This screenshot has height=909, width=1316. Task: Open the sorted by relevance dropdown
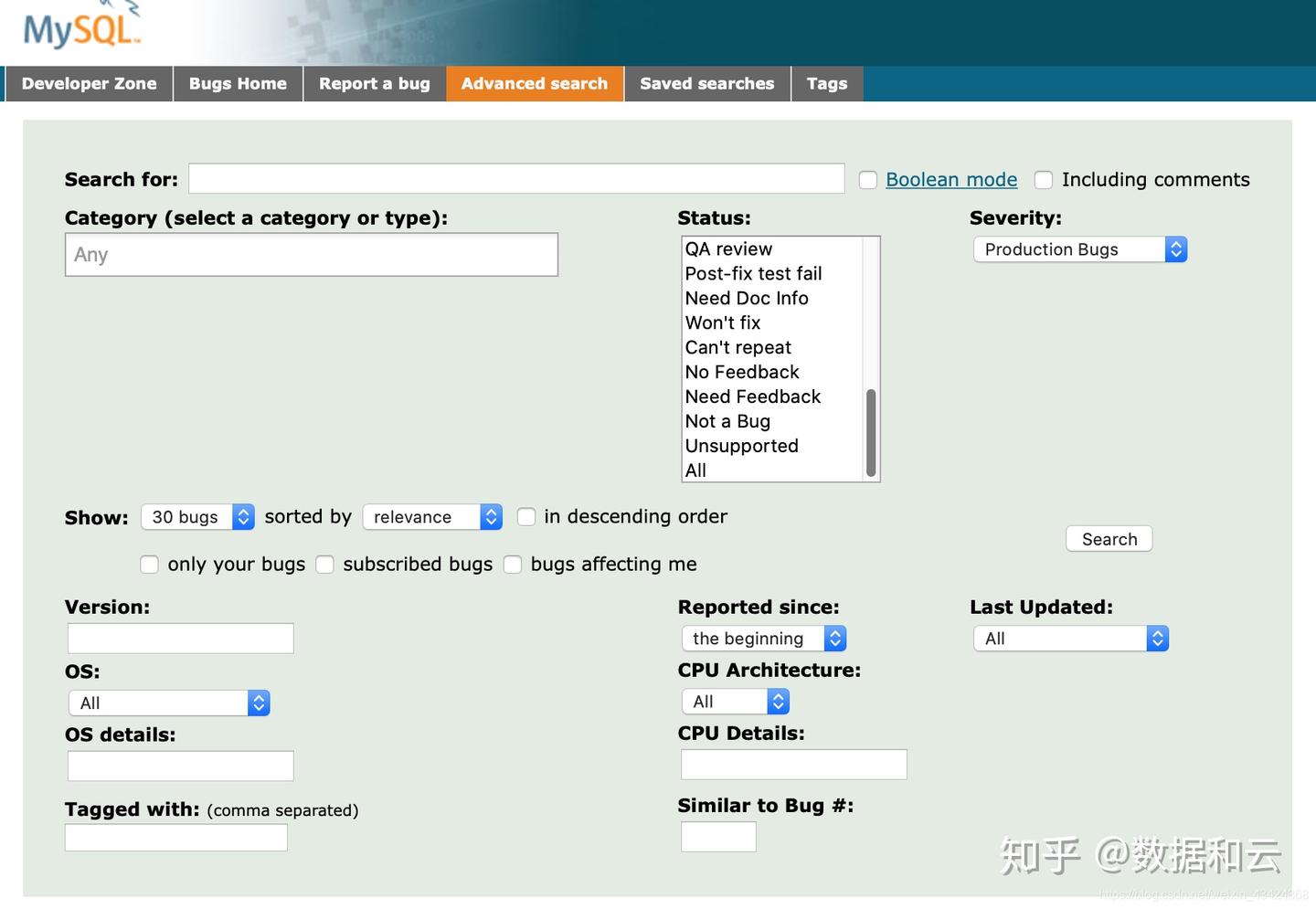(431, 516)
